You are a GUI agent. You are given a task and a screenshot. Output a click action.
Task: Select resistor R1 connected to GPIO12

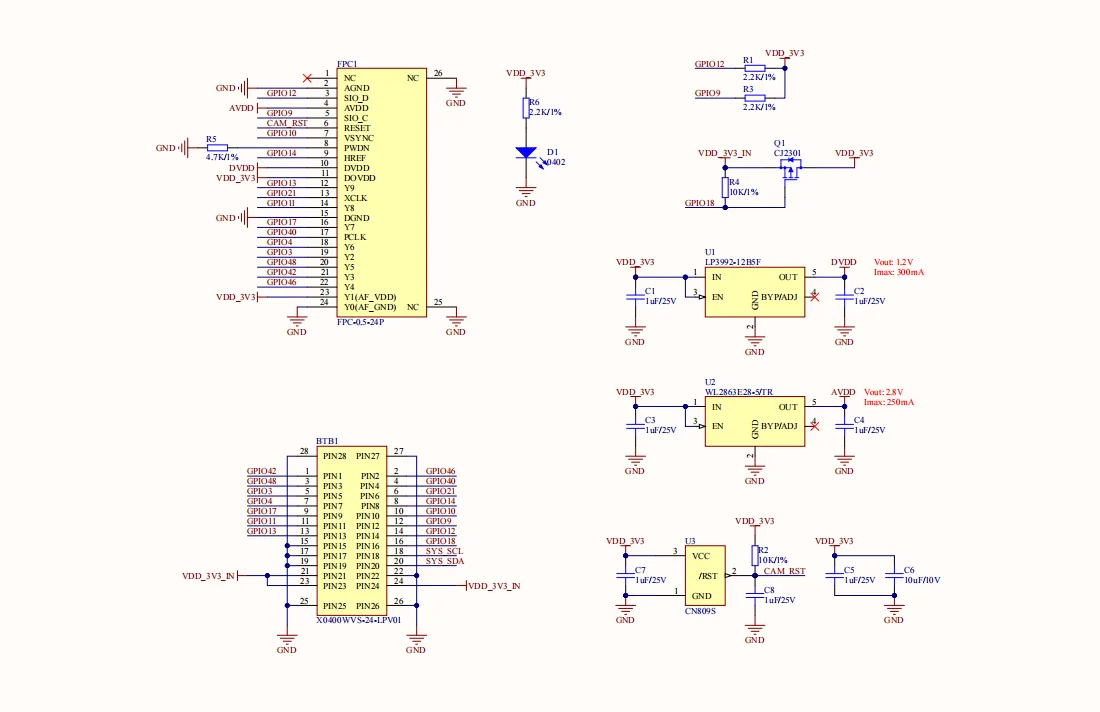[755, 68]
